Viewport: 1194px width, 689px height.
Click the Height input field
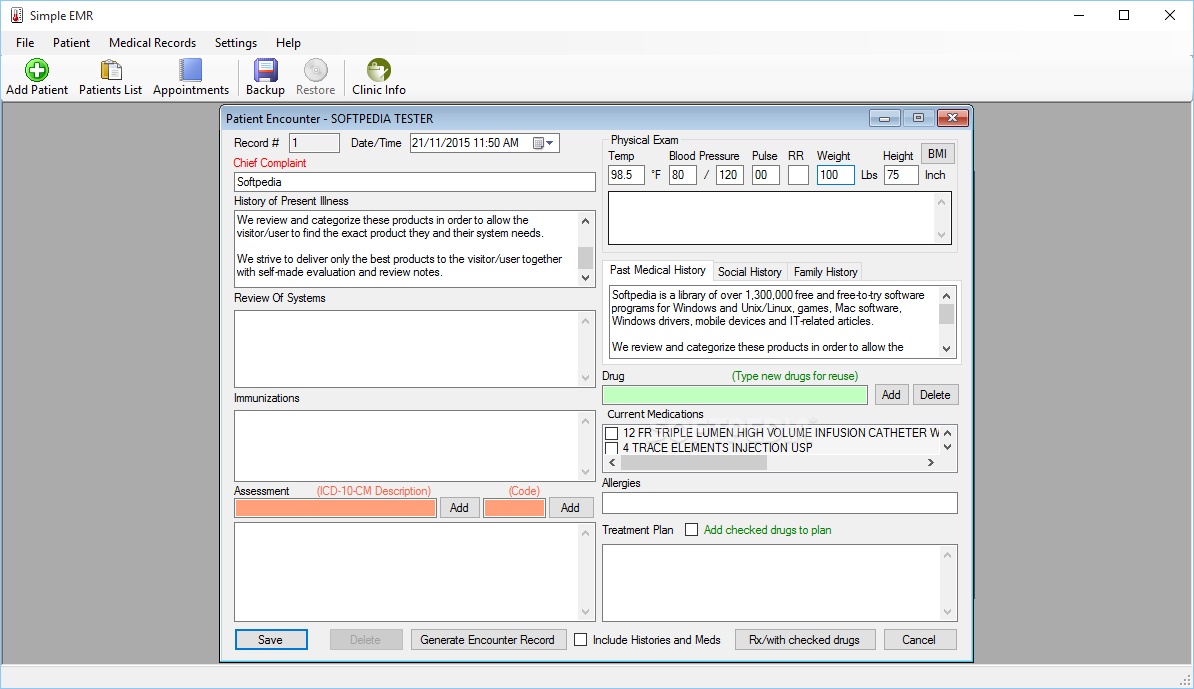[x=901, y=175]
